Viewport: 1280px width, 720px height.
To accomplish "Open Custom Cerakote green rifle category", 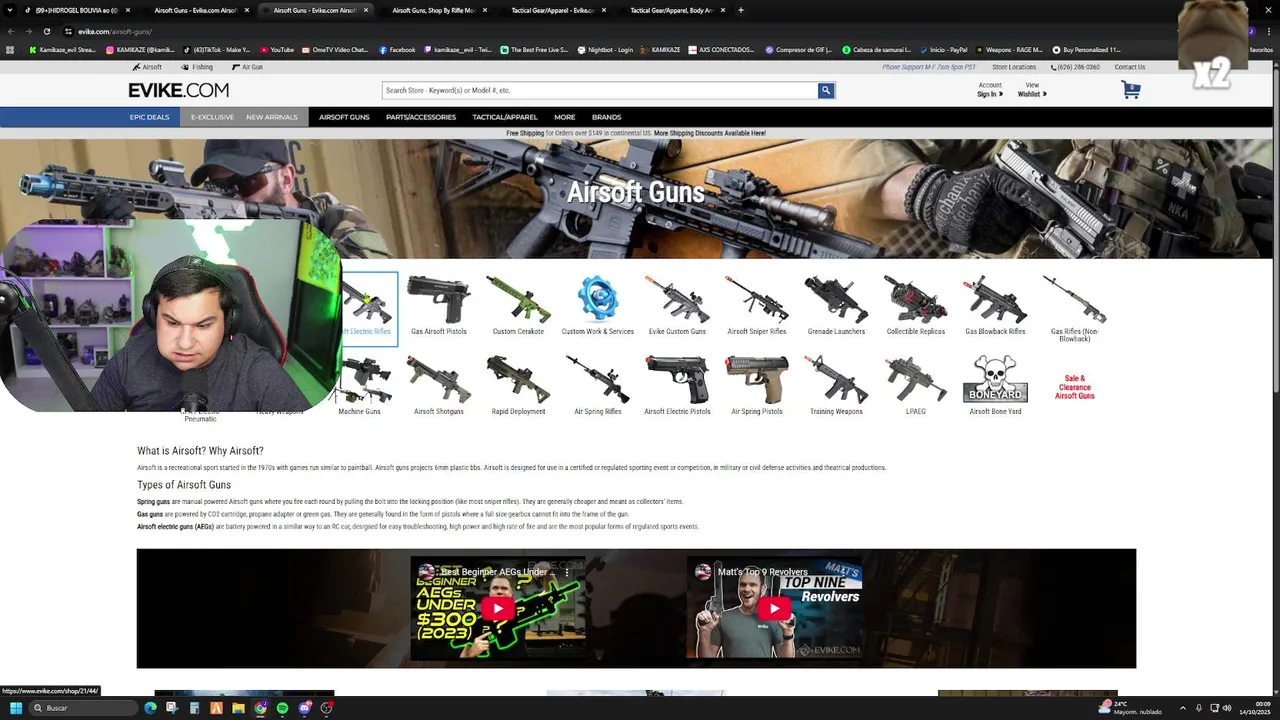I will point(518,299).
